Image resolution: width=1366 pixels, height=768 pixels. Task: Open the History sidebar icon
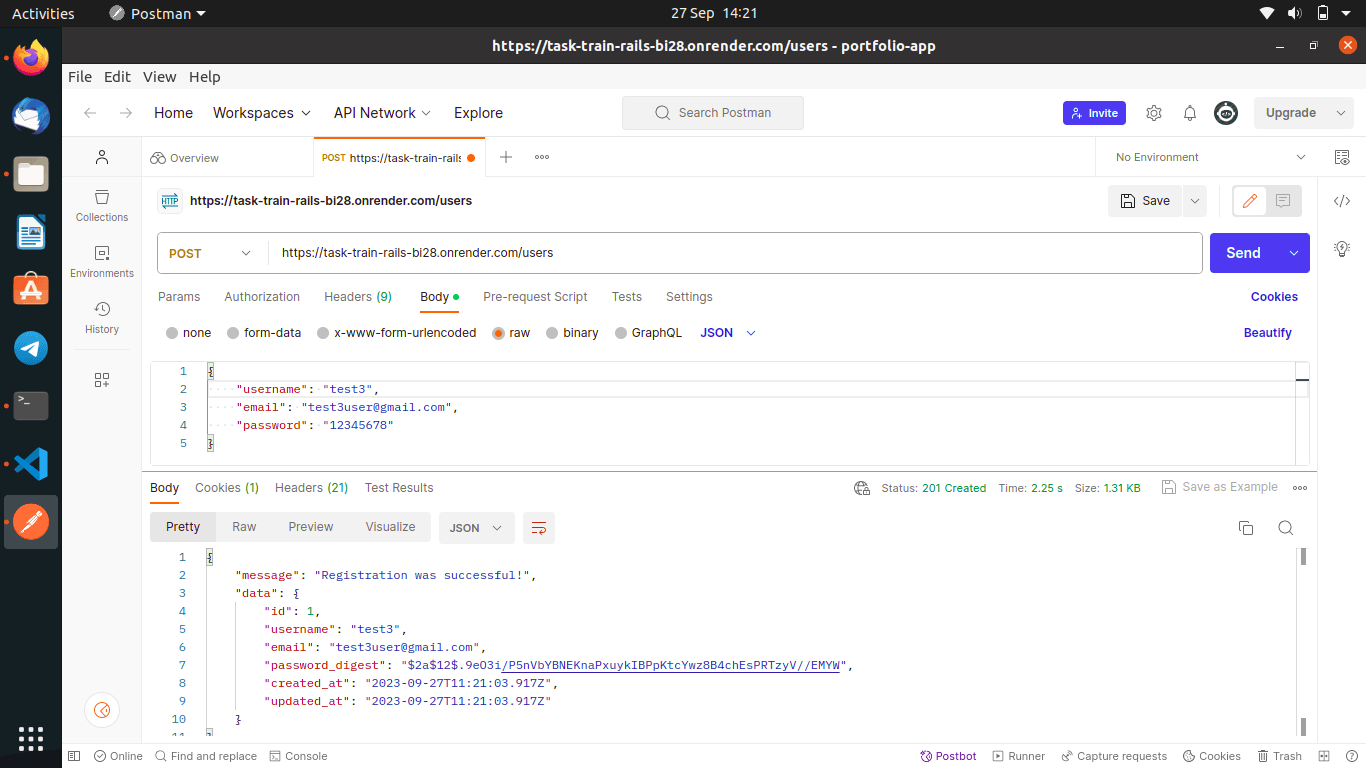[102, 317]
